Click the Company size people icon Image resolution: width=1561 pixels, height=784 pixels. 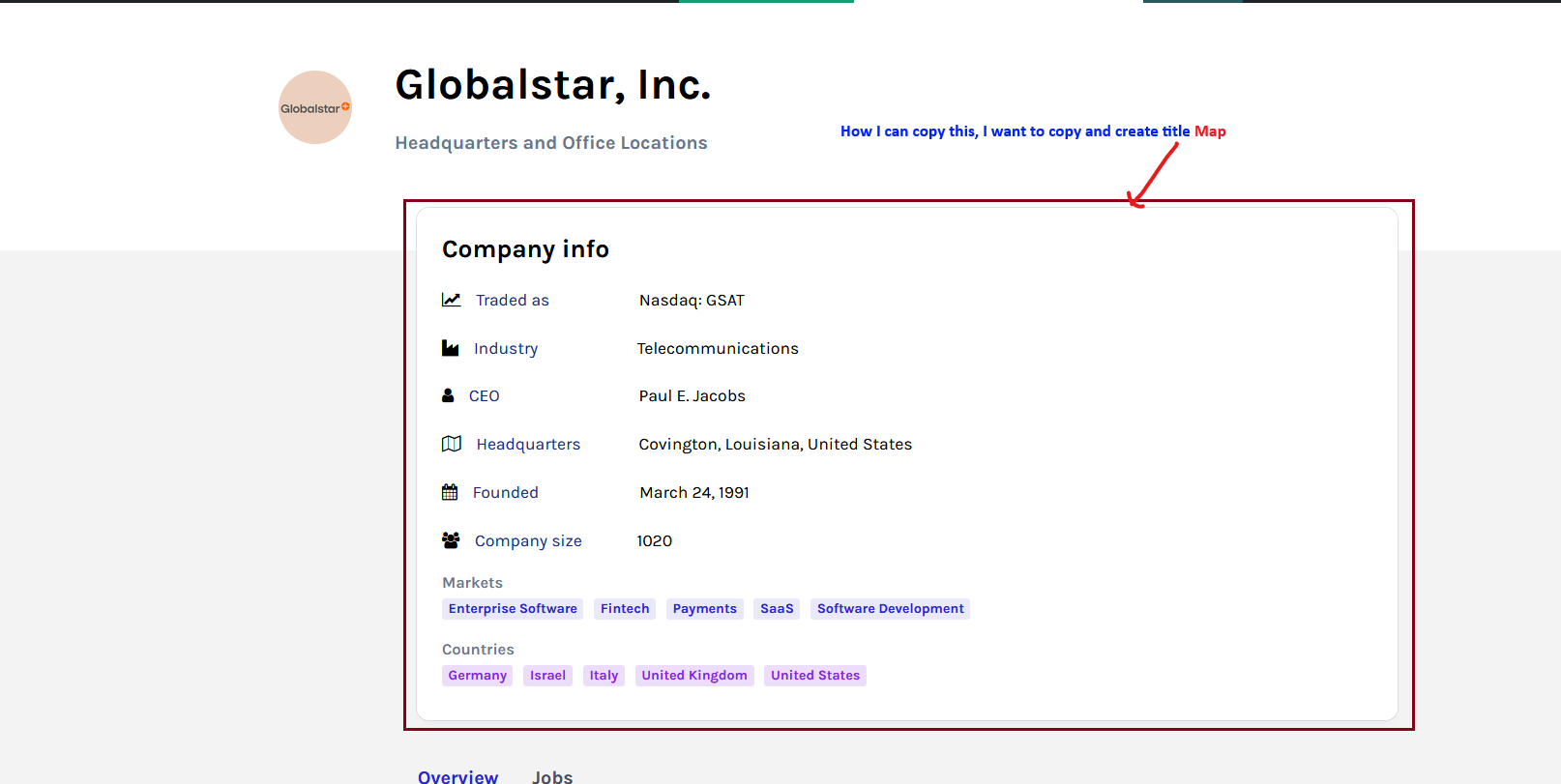tap(451, 540)
